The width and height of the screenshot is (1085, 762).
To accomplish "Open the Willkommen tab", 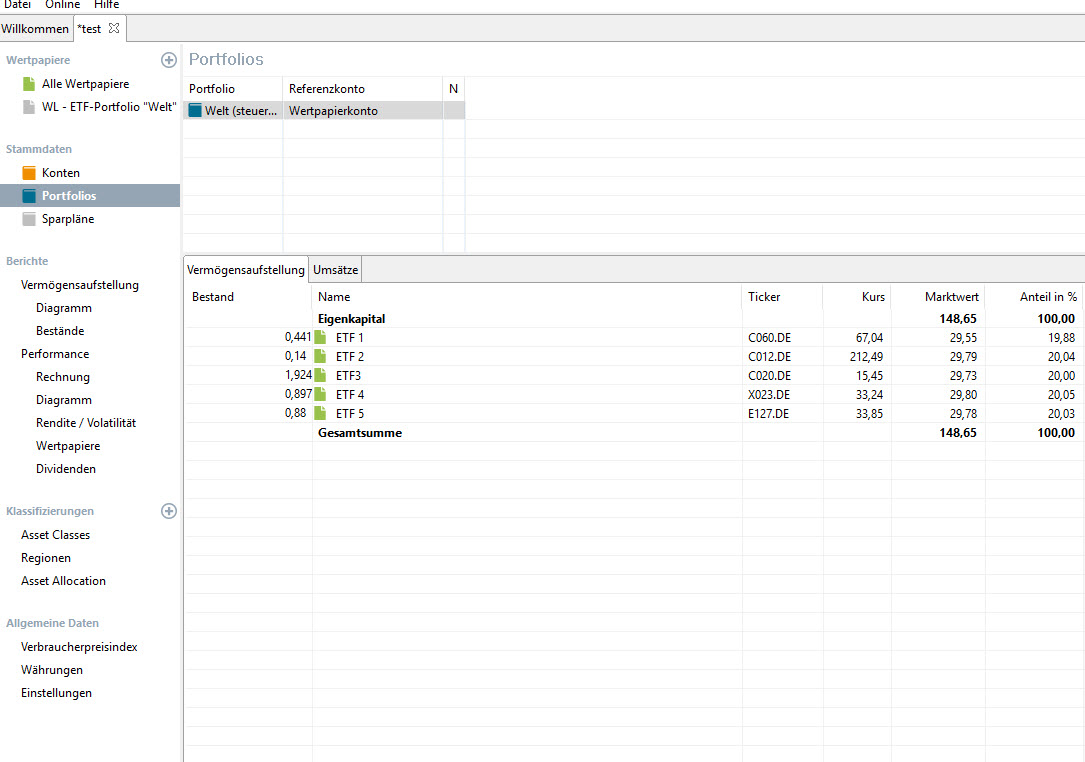I will [35, 29].
